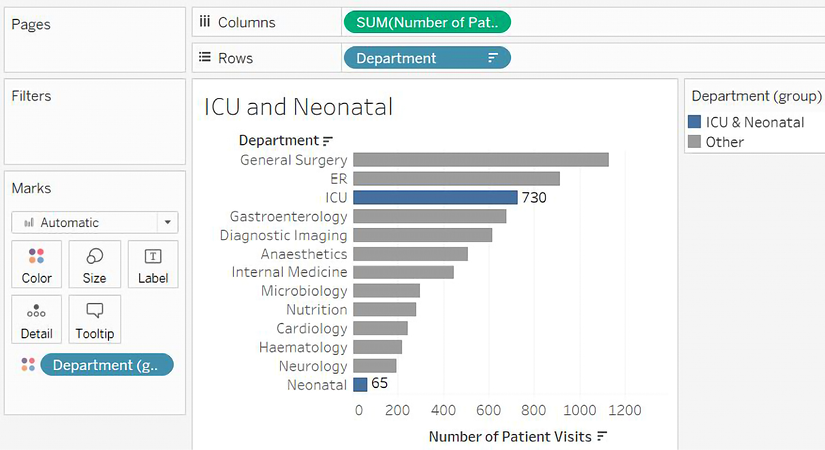Viewport: 825px width, 450px height.
Task: Click the color dots icon left of Department pill
Action: pyautogui.click(x=27, y=365)
